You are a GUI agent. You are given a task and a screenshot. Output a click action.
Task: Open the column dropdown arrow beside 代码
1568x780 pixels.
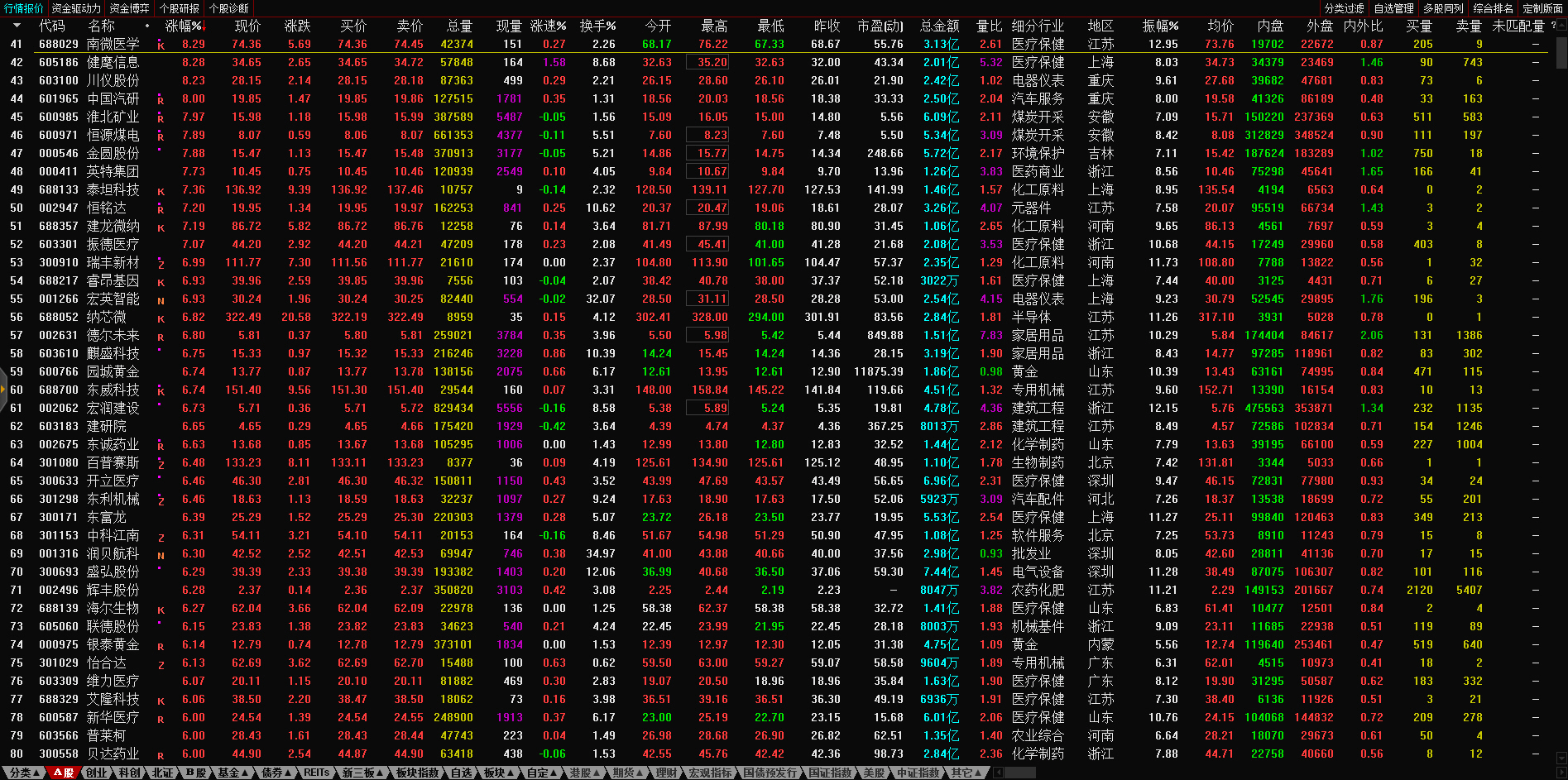pos(17,26)
